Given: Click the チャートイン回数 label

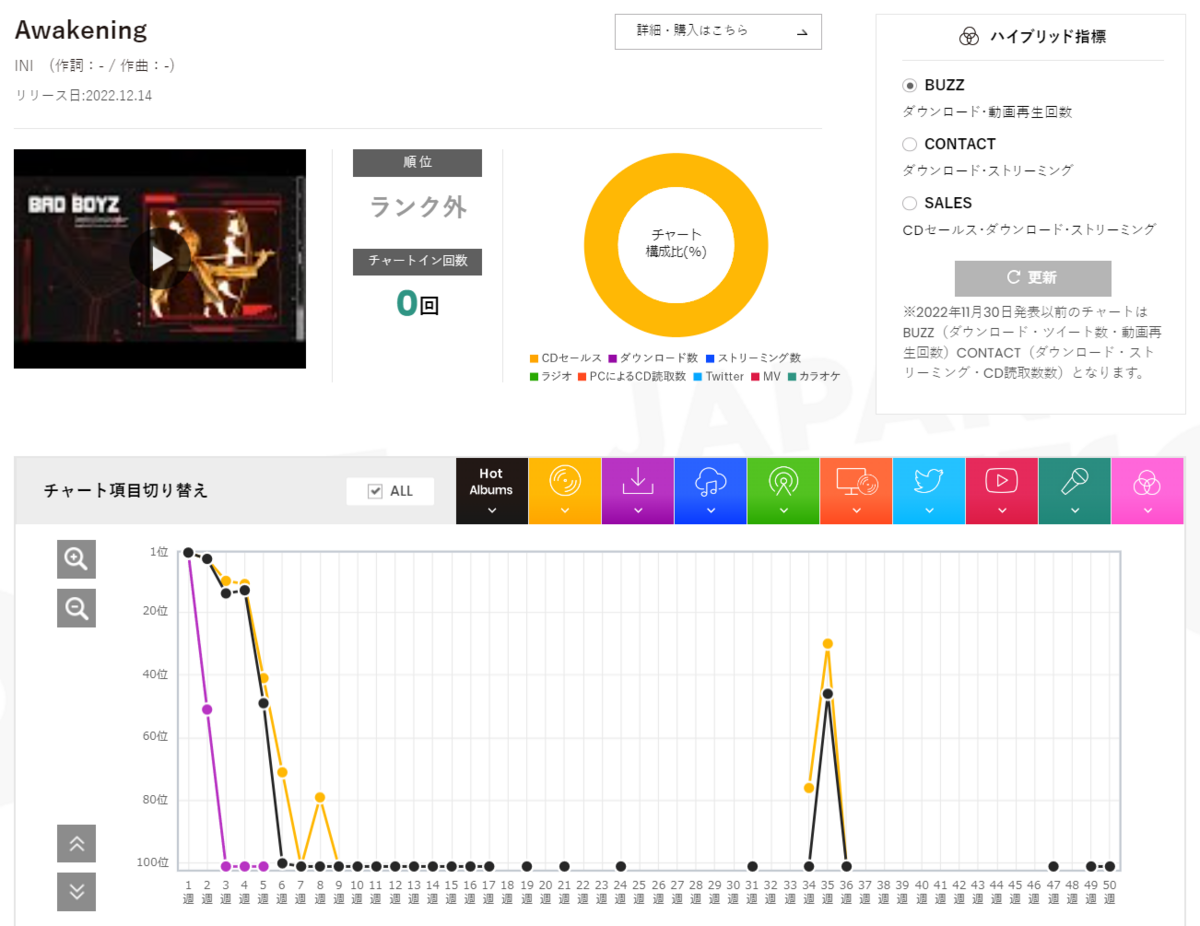Looking at the screenshot, I should [417, 261].
